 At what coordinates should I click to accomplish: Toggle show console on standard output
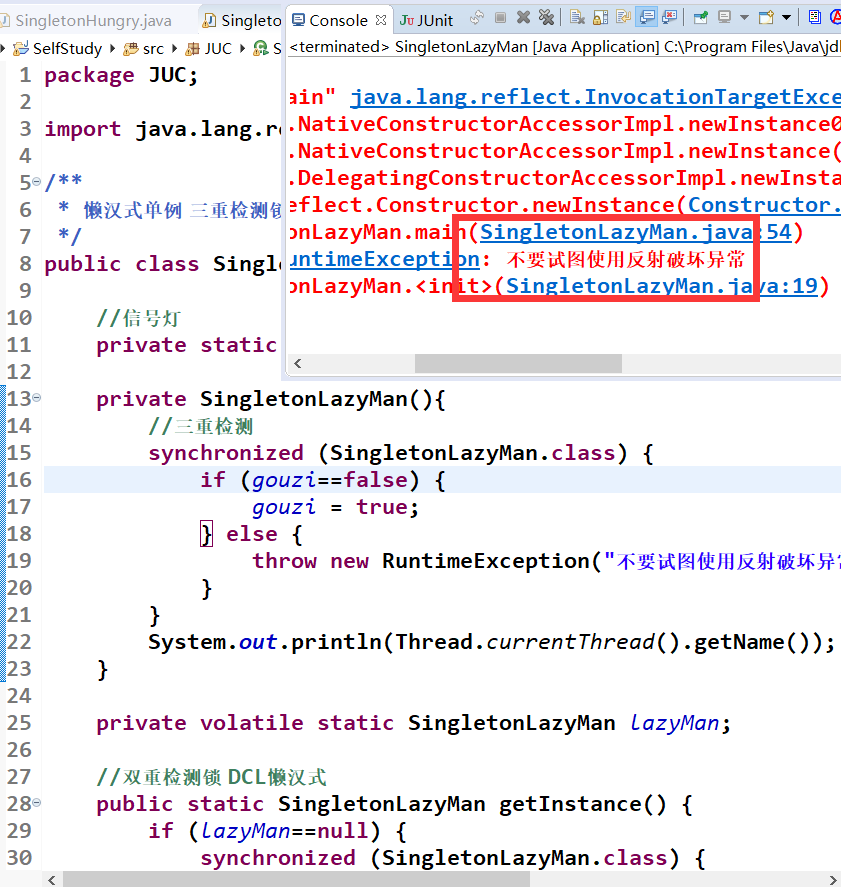(x=646, y=18)
